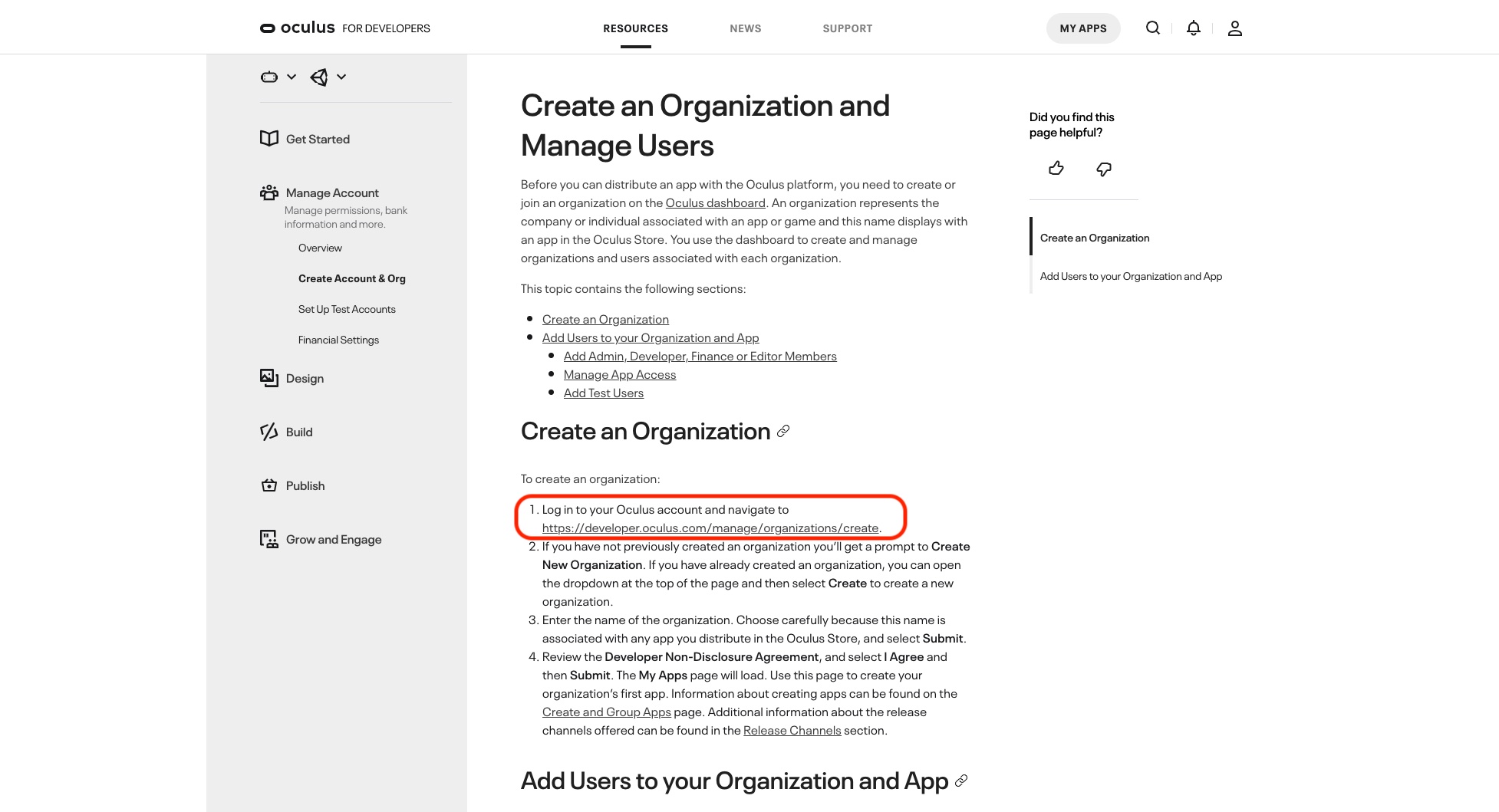
Task: Click the Build tools icon
Action: click(269, 432)
